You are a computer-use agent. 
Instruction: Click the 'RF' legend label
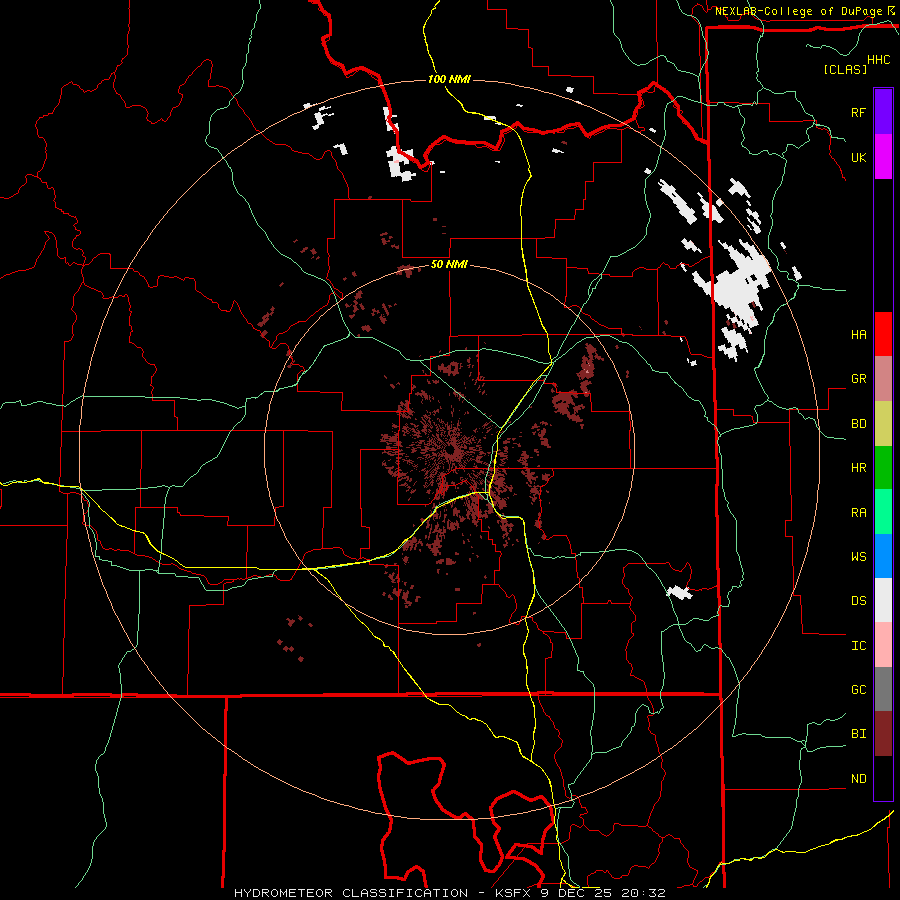pos(858,112)
